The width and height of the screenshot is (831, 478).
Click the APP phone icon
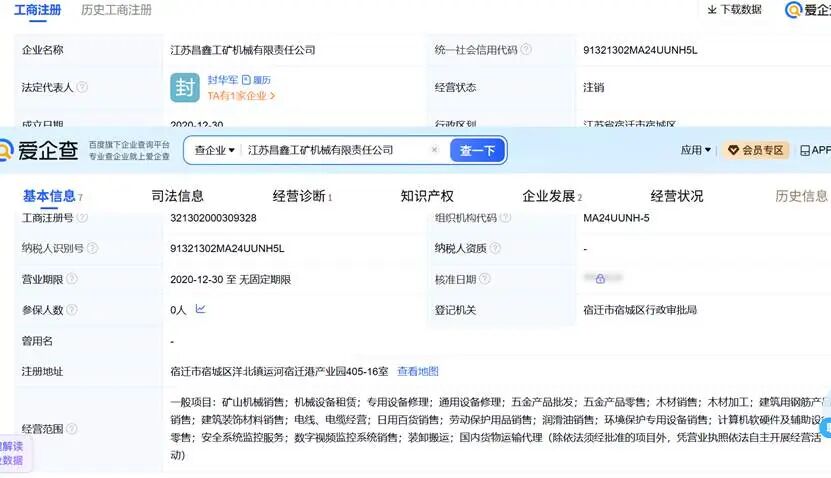coord(805,151)
